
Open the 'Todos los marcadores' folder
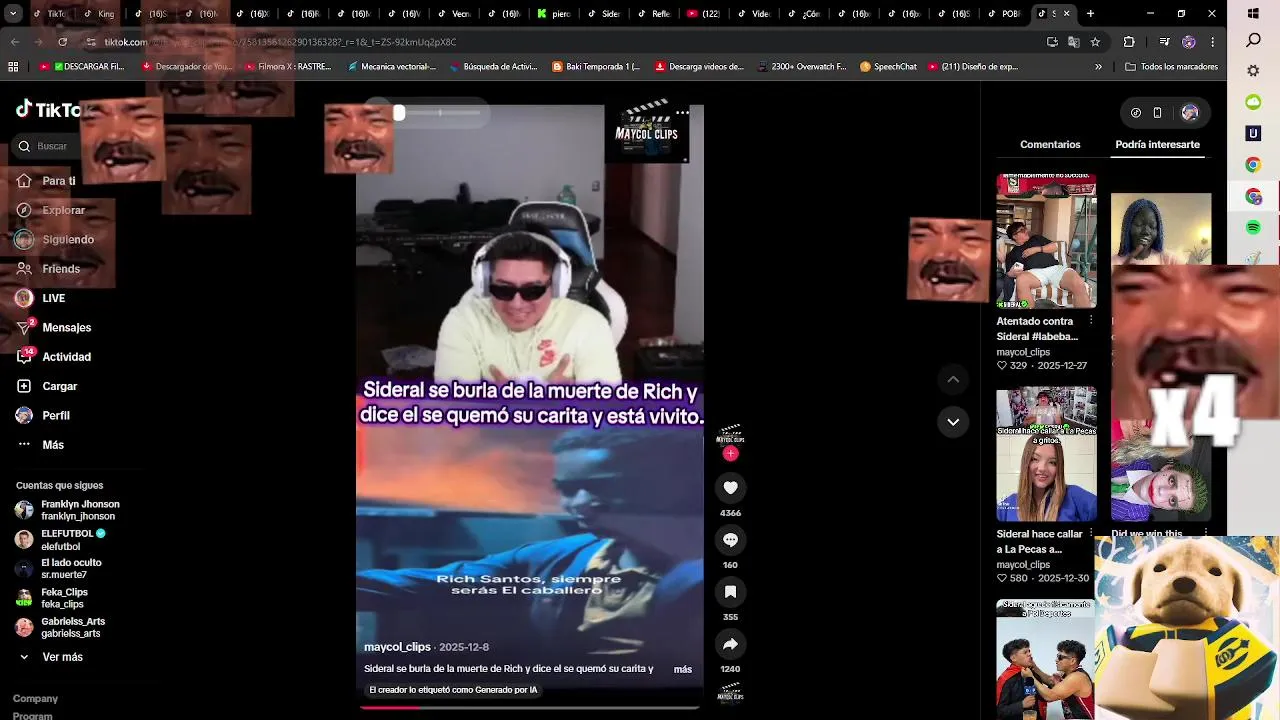[1171, 67]
